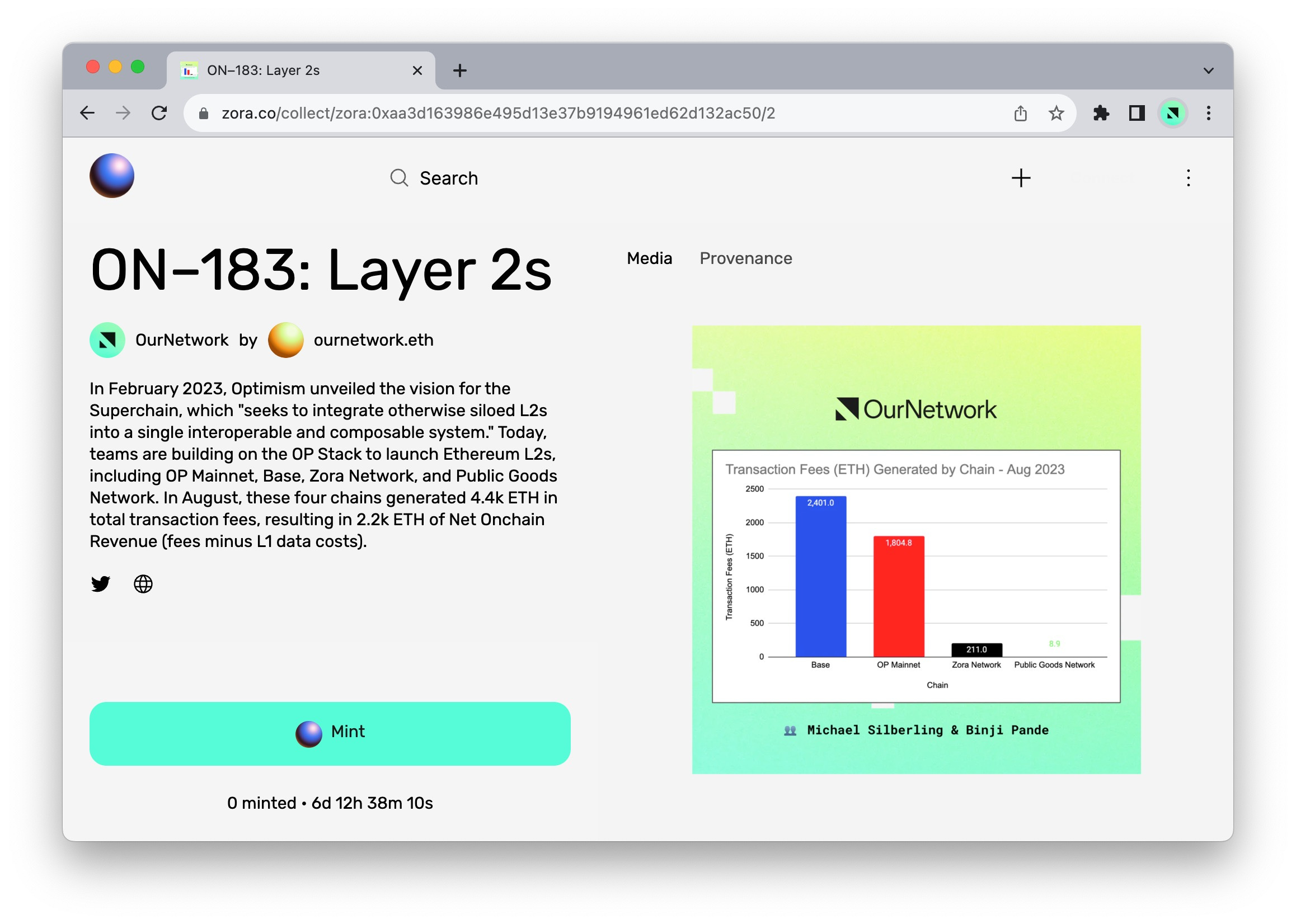Image resolution: width=1296 pixels, height=924 pixels.
Task: Bookmark page with star icon
Action: [1056, 113]
